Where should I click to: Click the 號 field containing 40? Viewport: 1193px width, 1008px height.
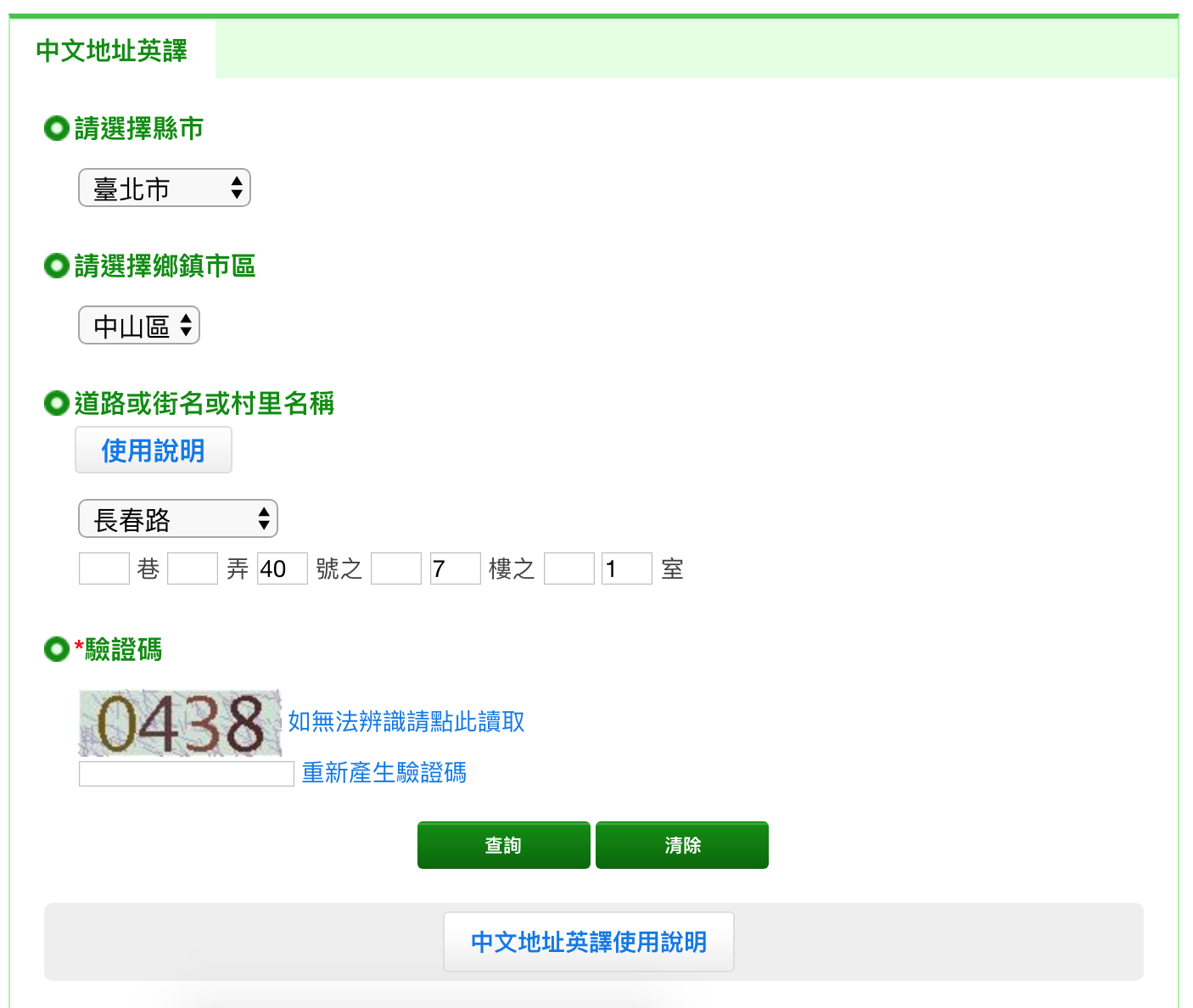282,568
